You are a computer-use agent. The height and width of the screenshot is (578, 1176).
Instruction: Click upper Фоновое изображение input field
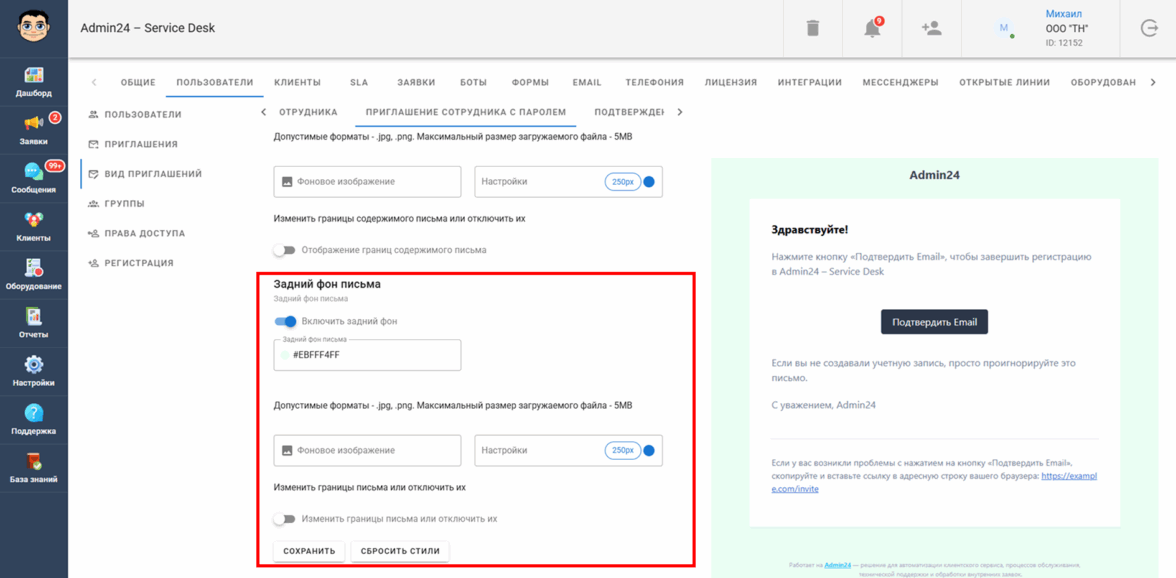coord(368,181)
